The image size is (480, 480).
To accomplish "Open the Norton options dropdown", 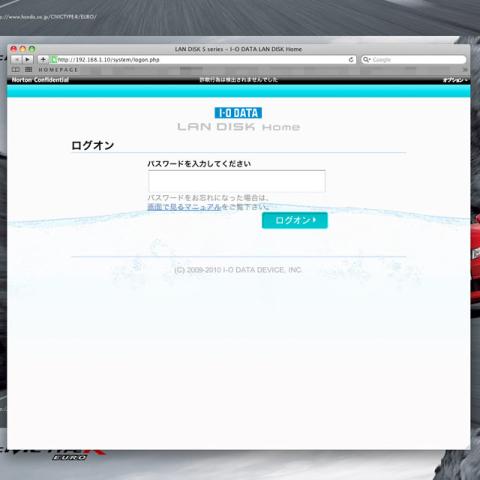I will [x=455, y=80].
